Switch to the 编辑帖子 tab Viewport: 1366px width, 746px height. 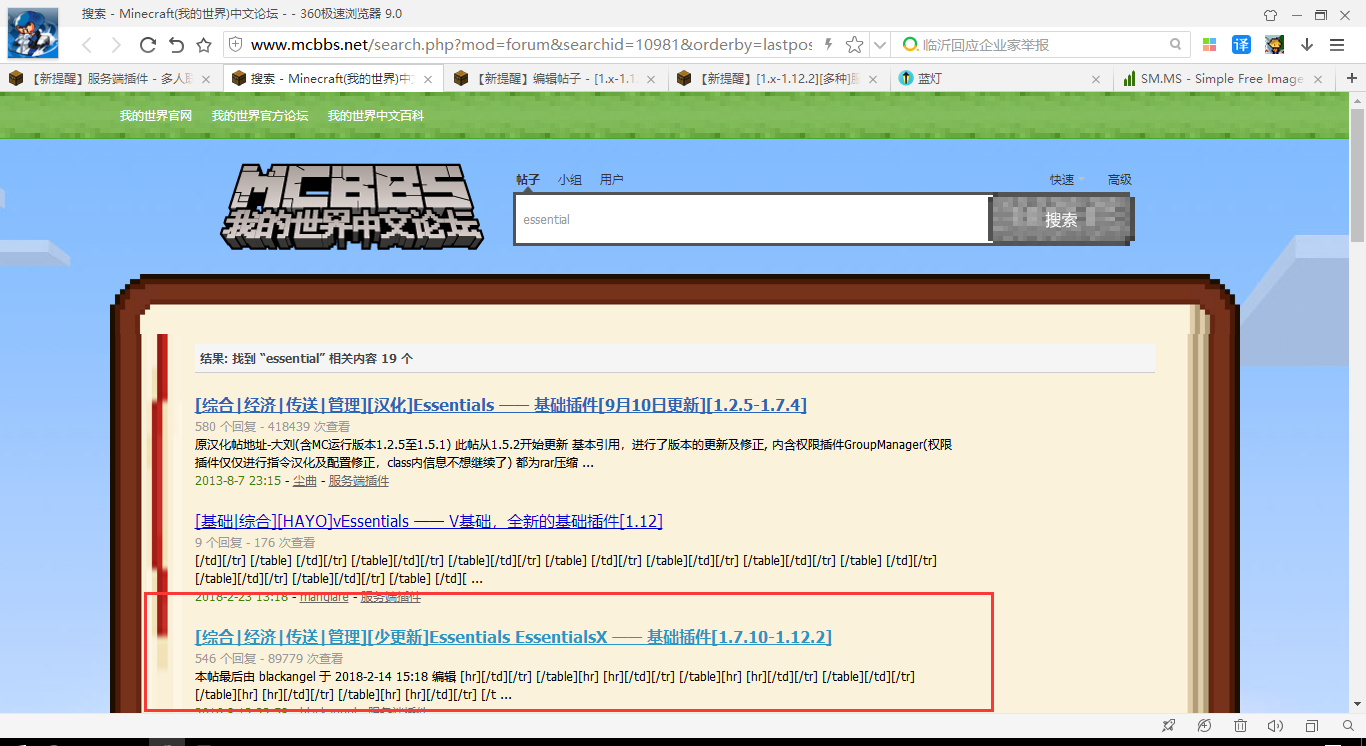tap(557, 79)
